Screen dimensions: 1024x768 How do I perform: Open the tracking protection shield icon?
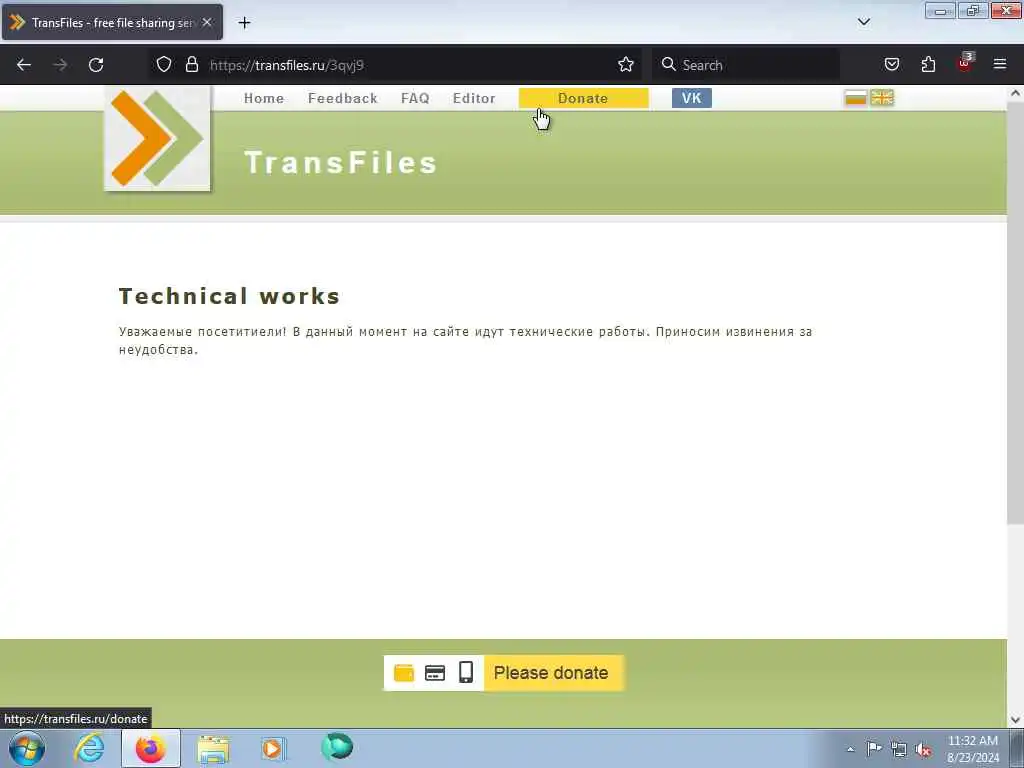click(164, 64)
